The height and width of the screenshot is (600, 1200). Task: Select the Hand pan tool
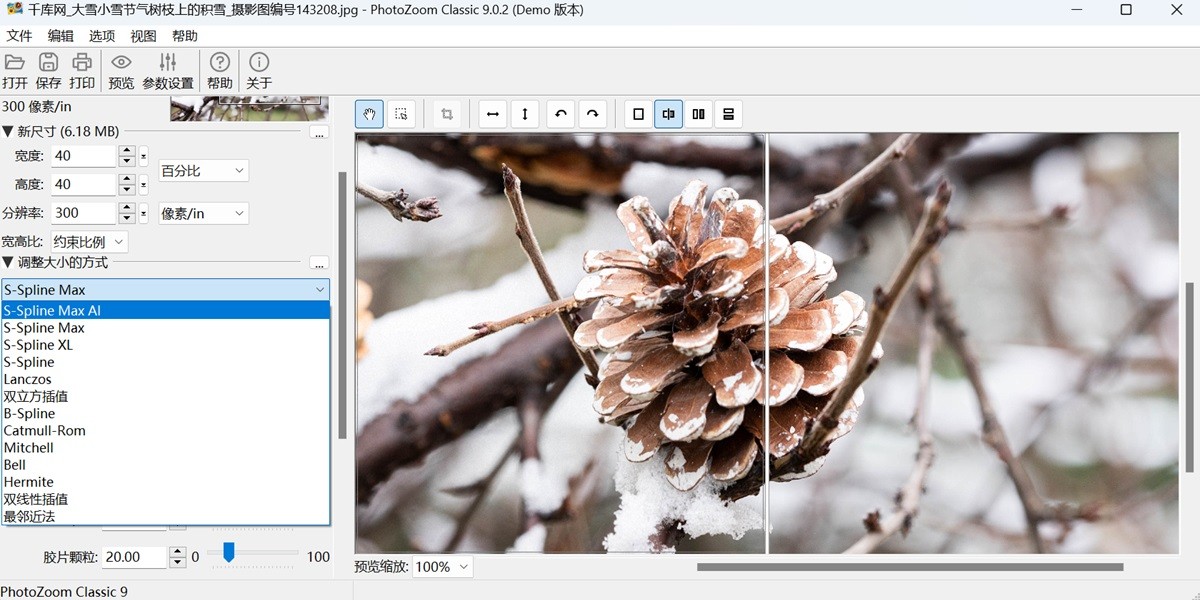[368, 113]
